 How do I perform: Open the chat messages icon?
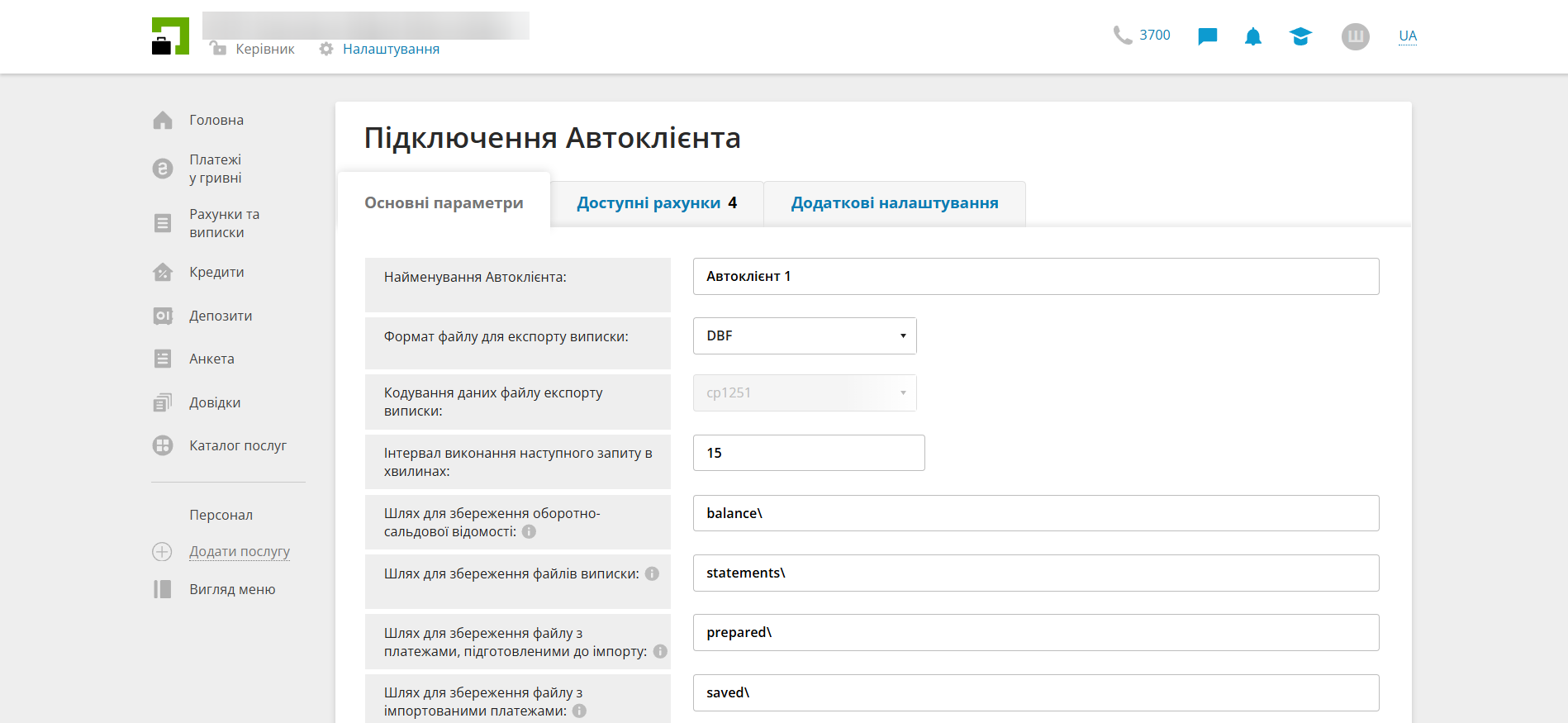[1207, 36]
